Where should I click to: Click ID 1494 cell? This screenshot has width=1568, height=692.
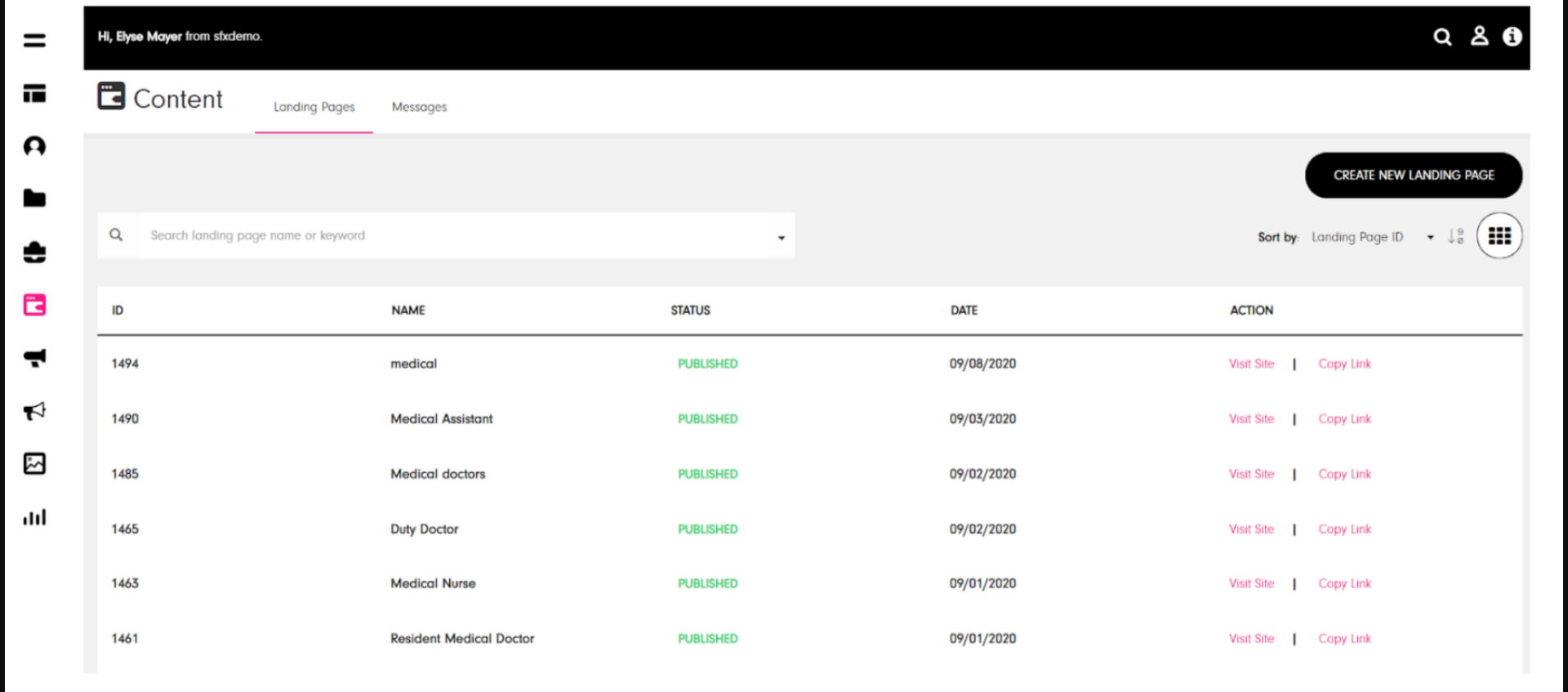click(125, 364)
